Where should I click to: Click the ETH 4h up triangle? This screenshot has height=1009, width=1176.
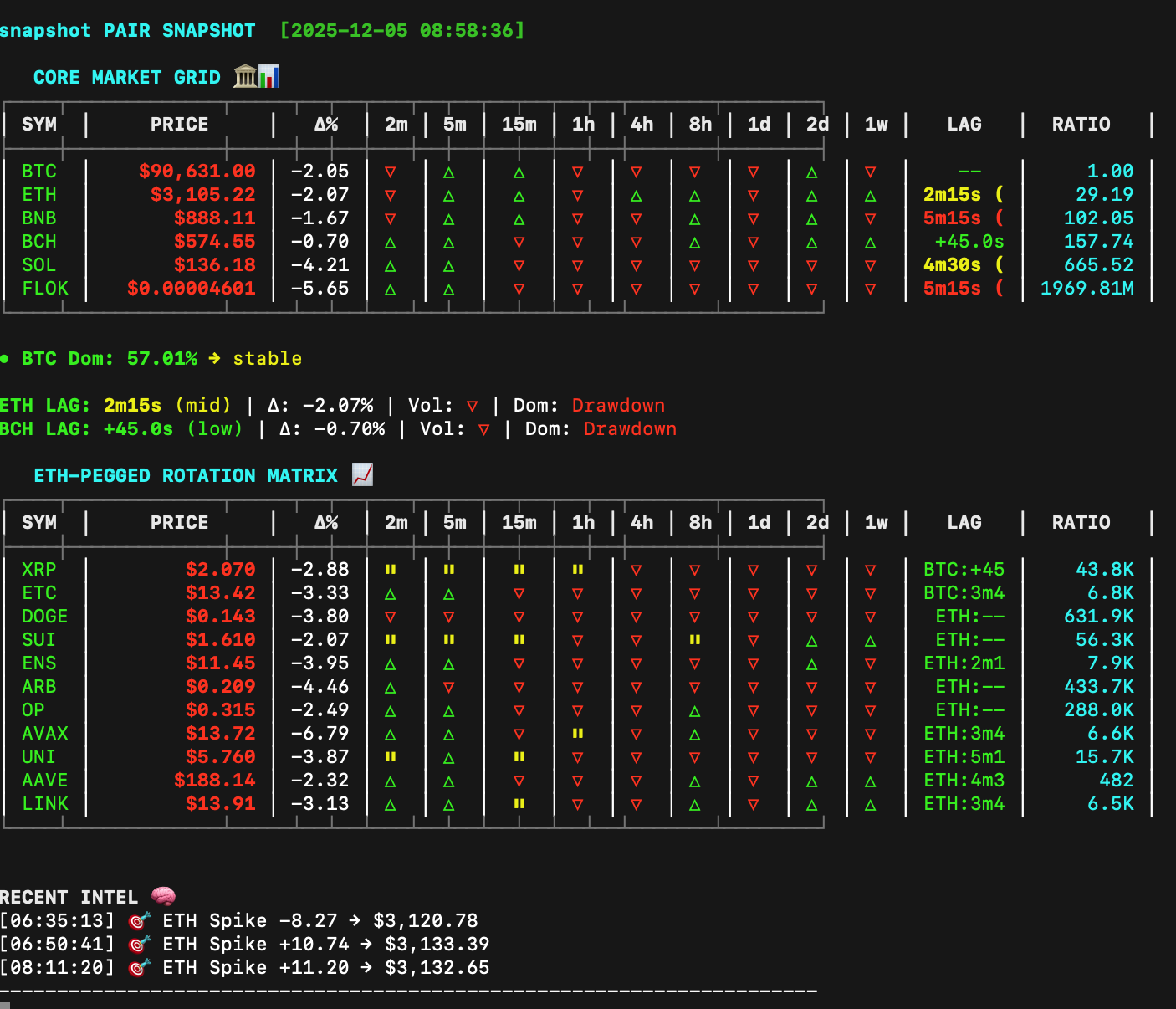637,196
